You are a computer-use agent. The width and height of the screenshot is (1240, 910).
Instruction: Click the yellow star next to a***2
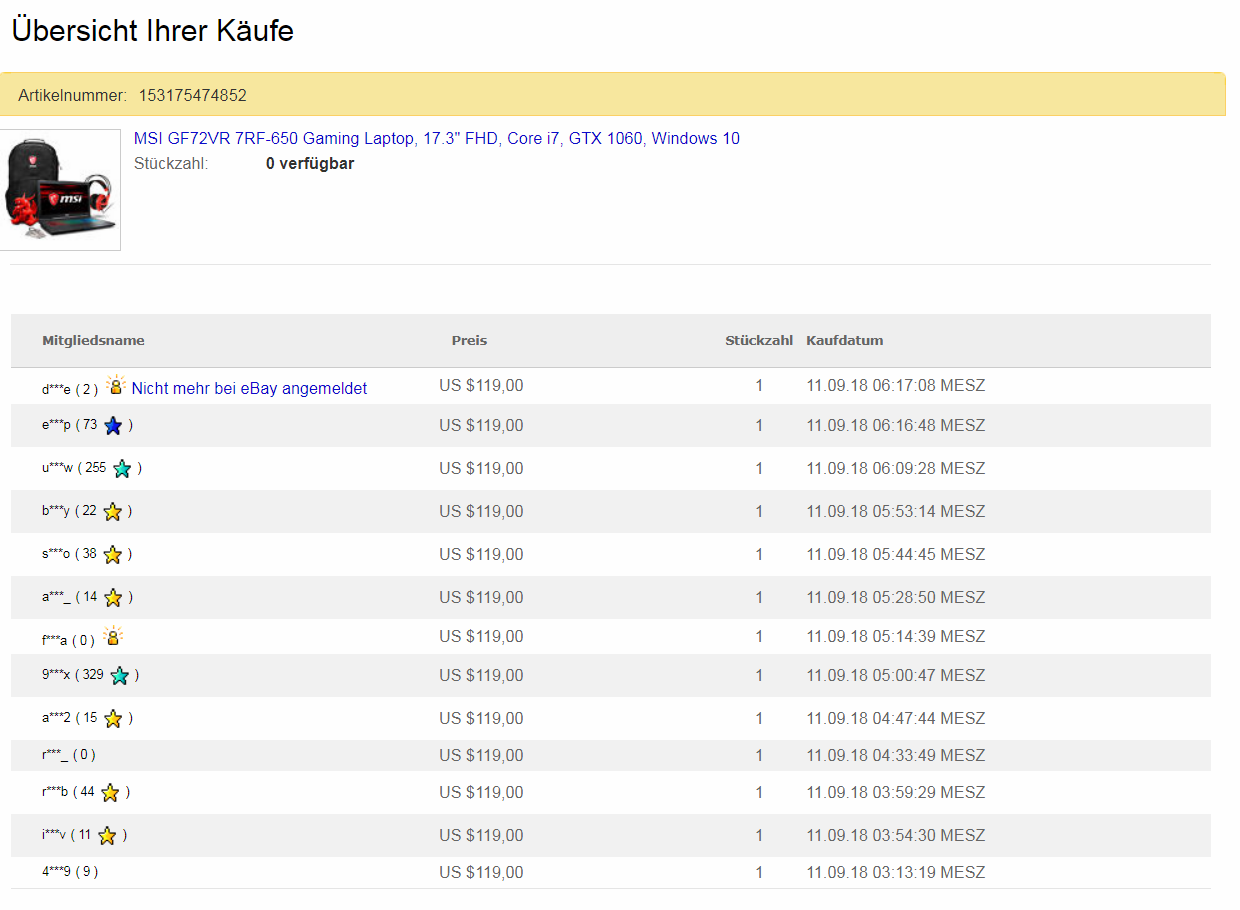coord(113,719)
